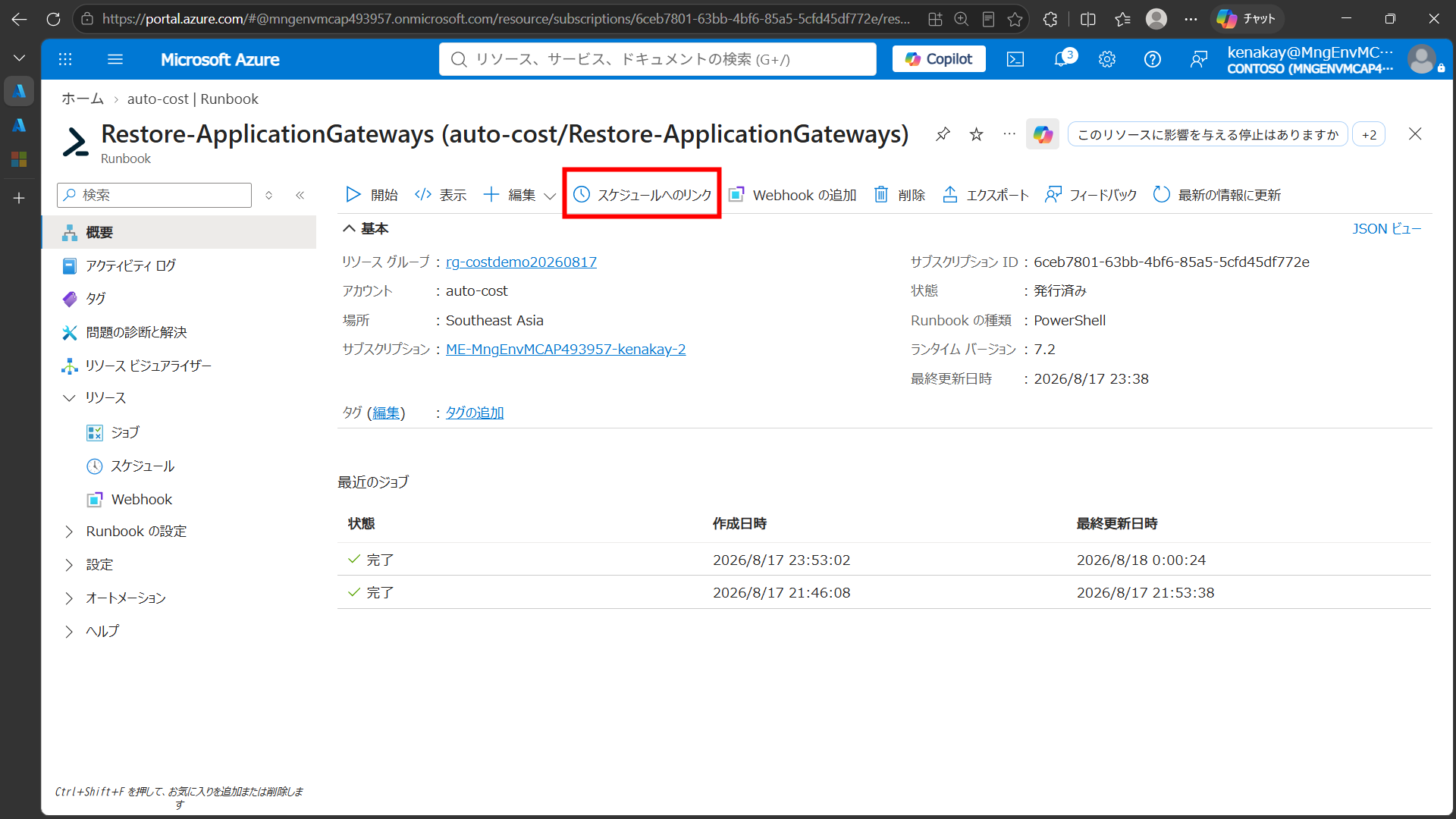Open Cloud Shell from the top bar

1015,59
